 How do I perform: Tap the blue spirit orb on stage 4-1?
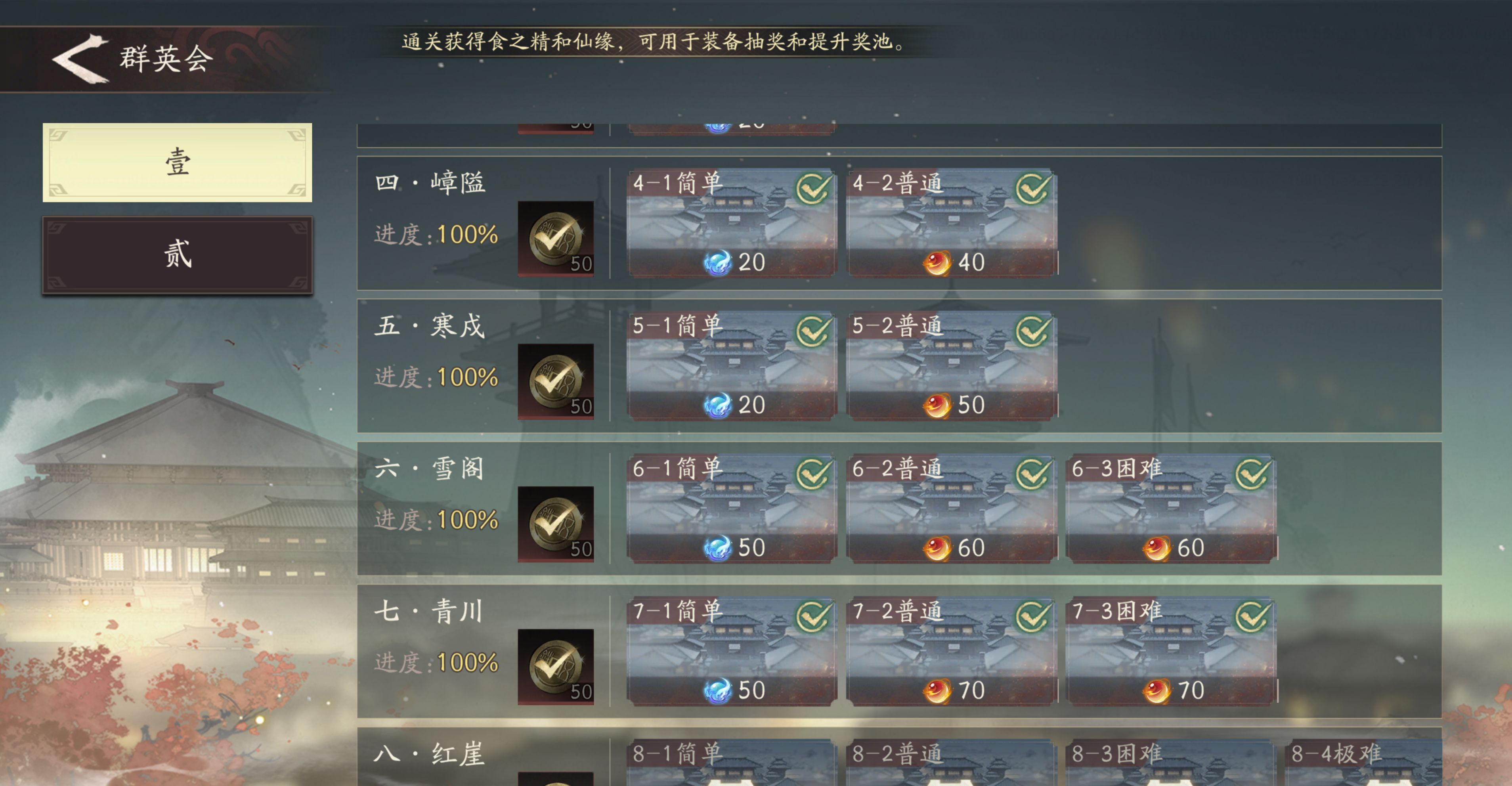coord(718,262)
